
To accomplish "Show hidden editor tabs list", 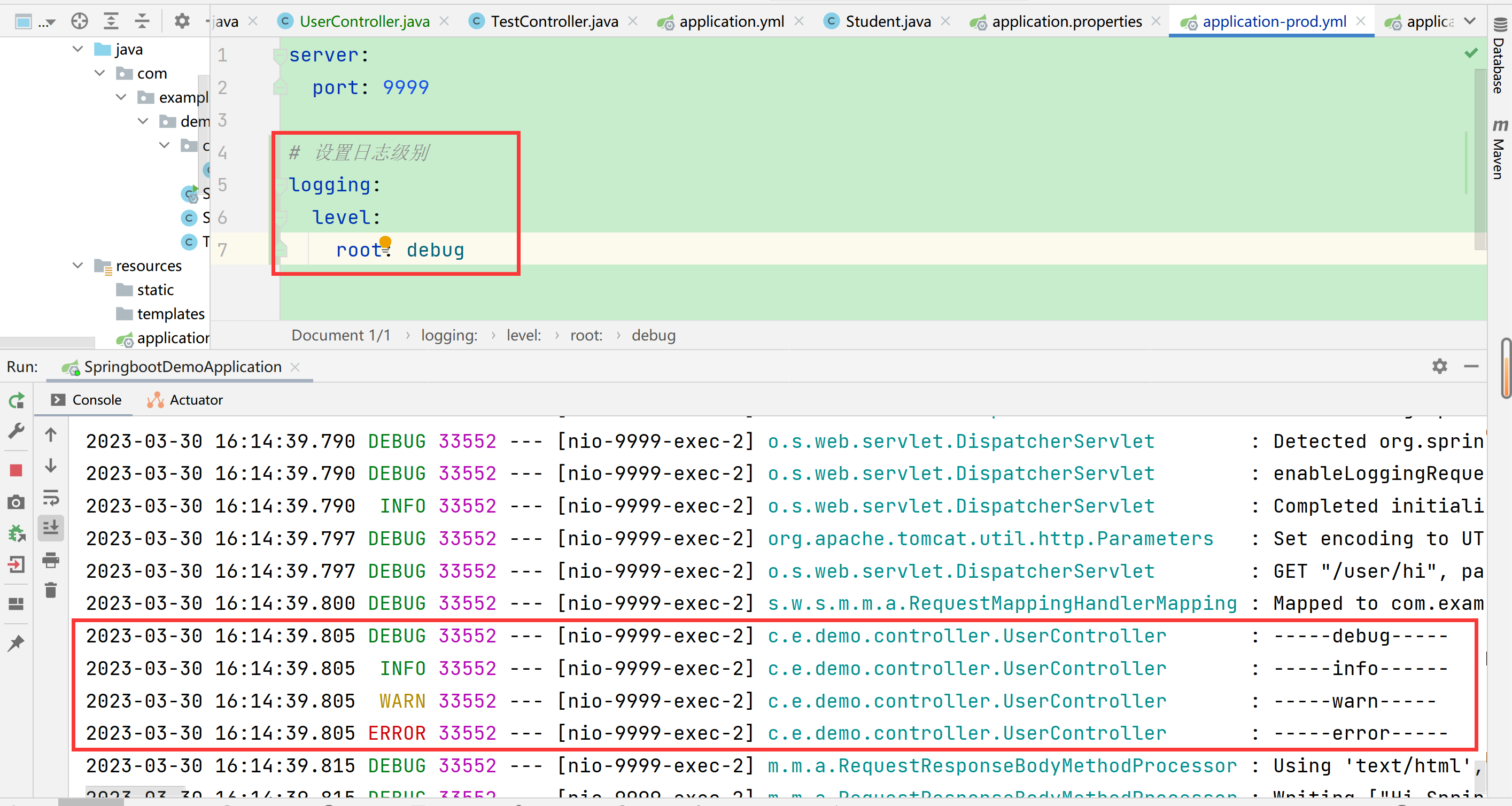I will pyautogui.click(x=1470, y=22).
